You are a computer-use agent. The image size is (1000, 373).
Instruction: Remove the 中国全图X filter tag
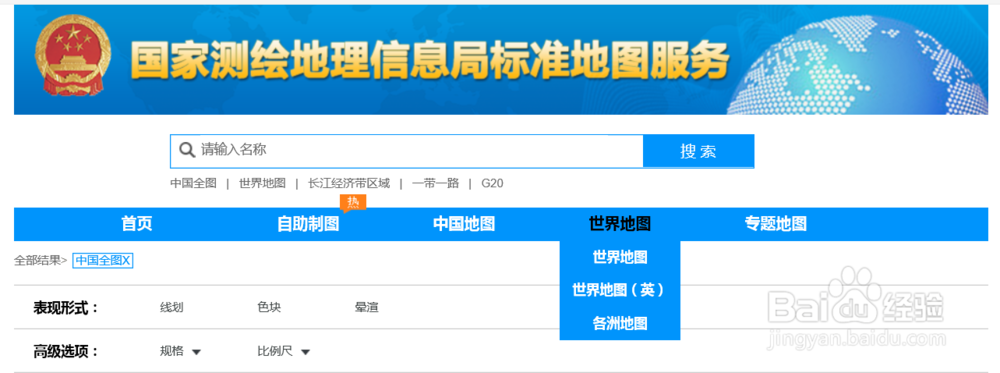pyautogui.click(x=103, y=260)
